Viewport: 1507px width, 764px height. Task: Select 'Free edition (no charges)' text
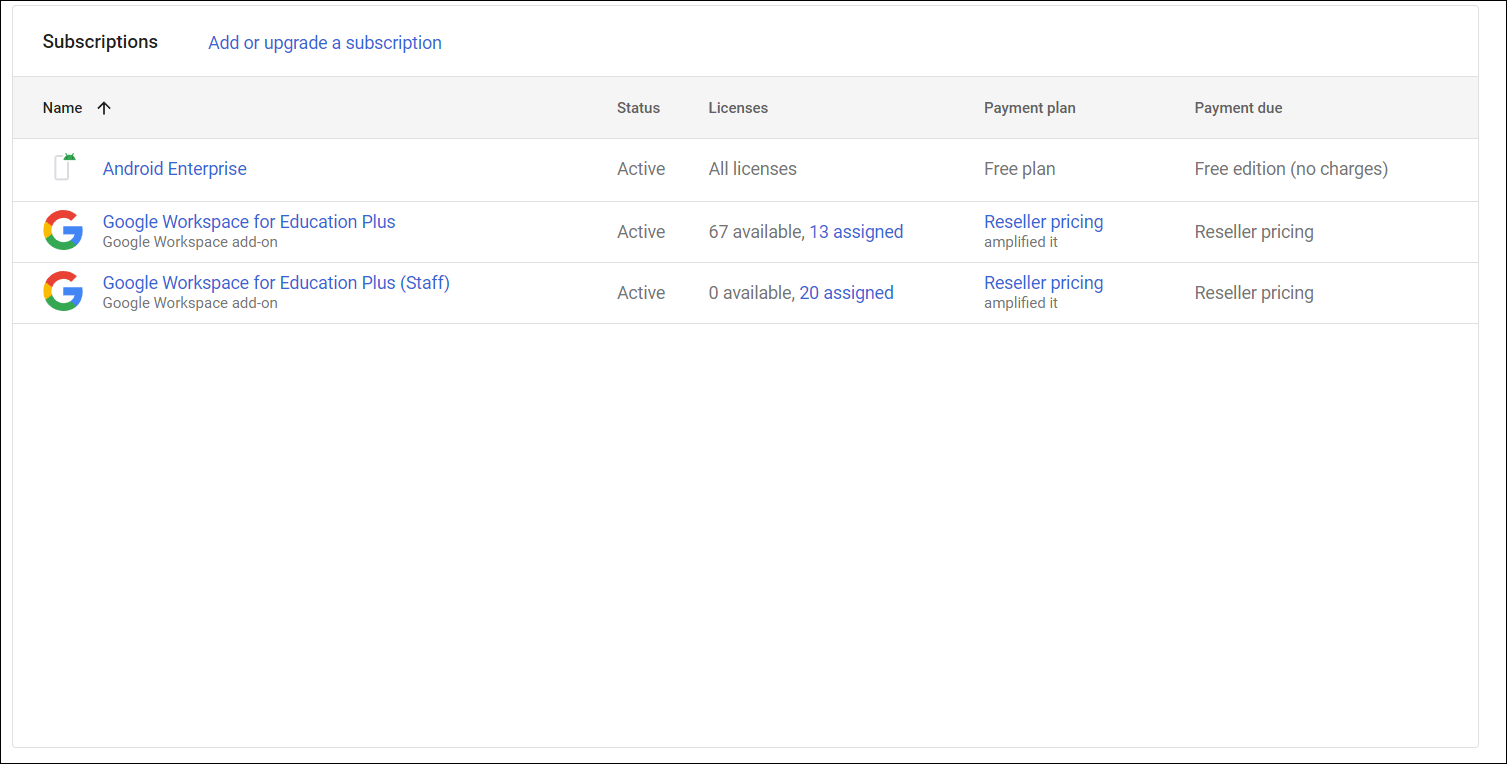point(1291,169)
